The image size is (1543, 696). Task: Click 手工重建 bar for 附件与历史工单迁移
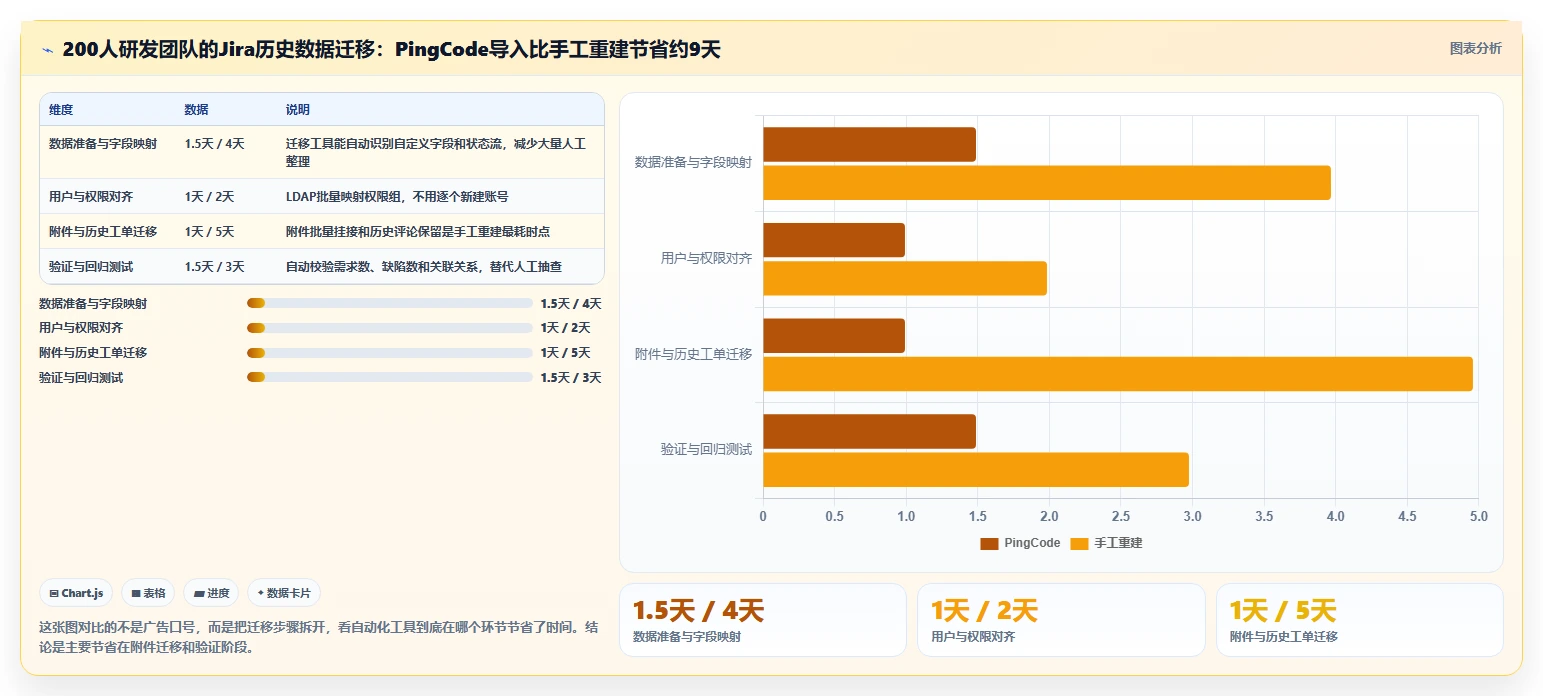[x=1118, y=374]
